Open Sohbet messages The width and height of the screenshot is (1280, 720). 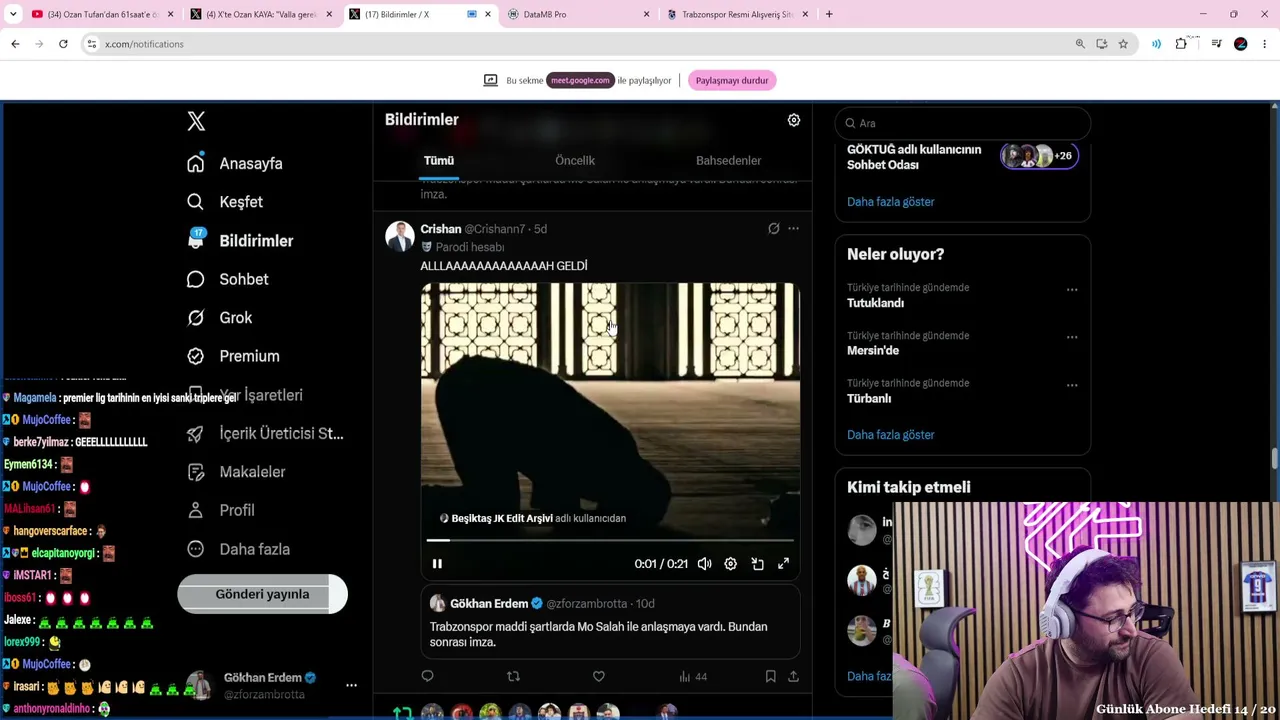pyautogui.click(x=229, y=279)
